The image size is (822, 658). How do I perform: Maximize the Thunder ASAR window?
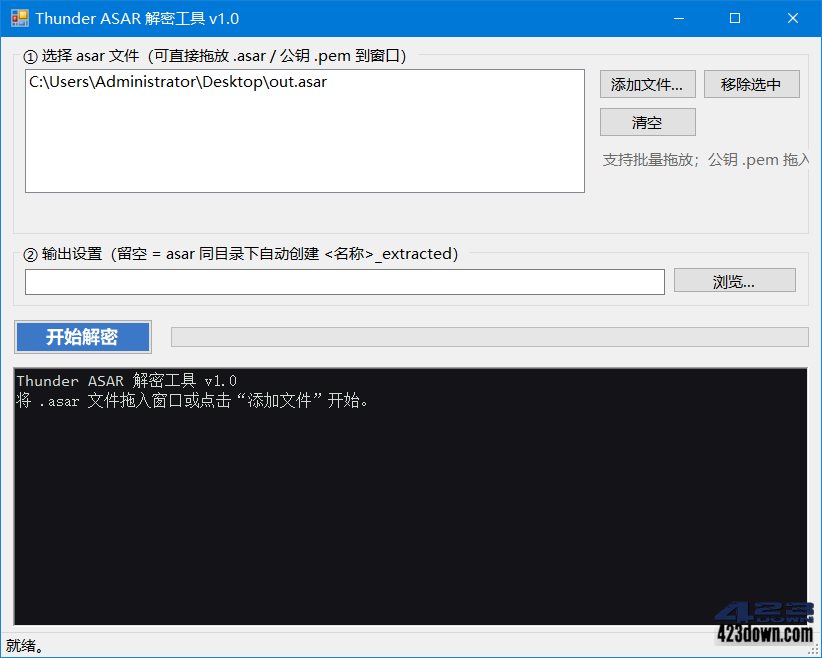pos(735,18)
